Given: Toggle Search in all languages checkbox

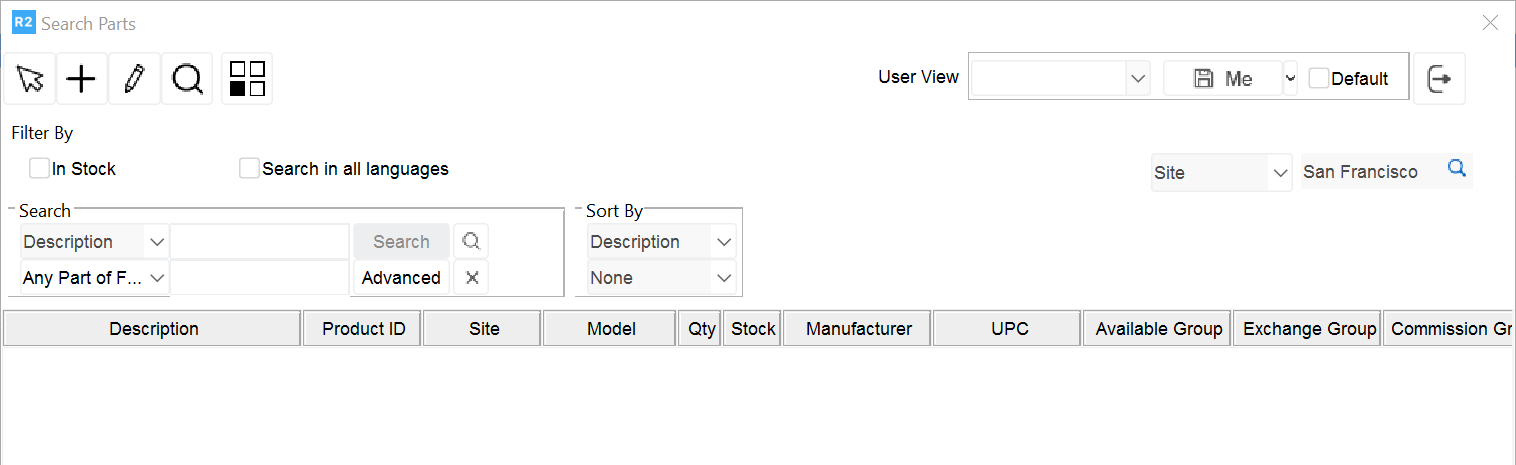Looking at the screenshot, I should [250, 169].
